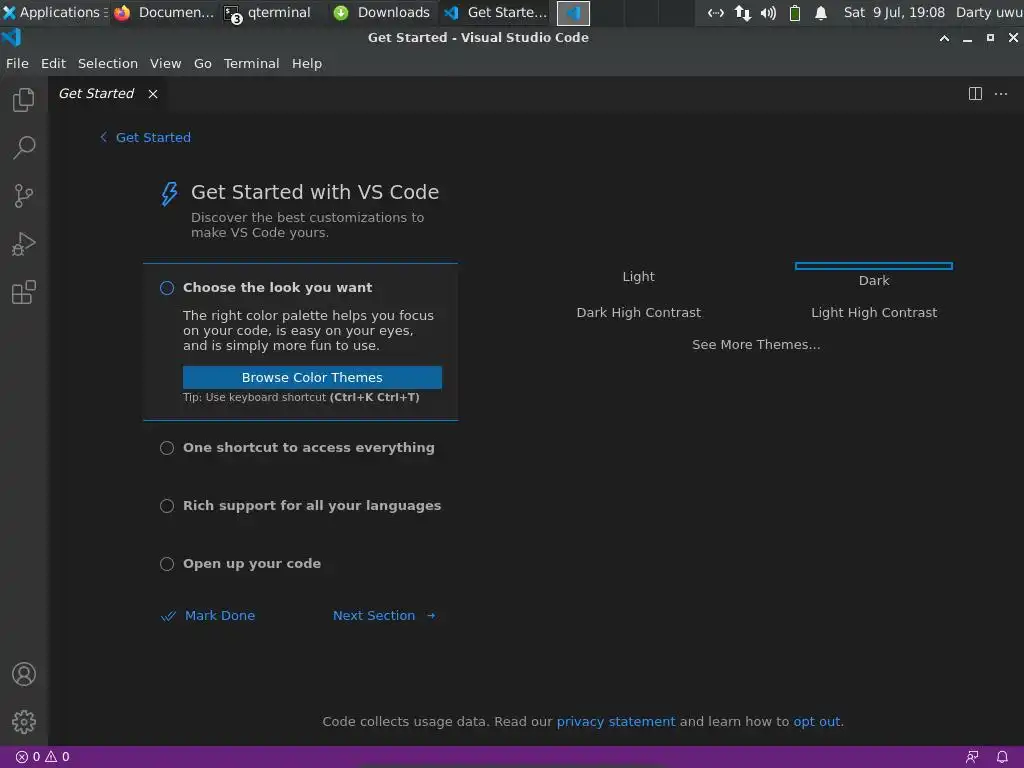Open the Search view in activity bar
1024x768 pixels.
[x=24, y=148]
